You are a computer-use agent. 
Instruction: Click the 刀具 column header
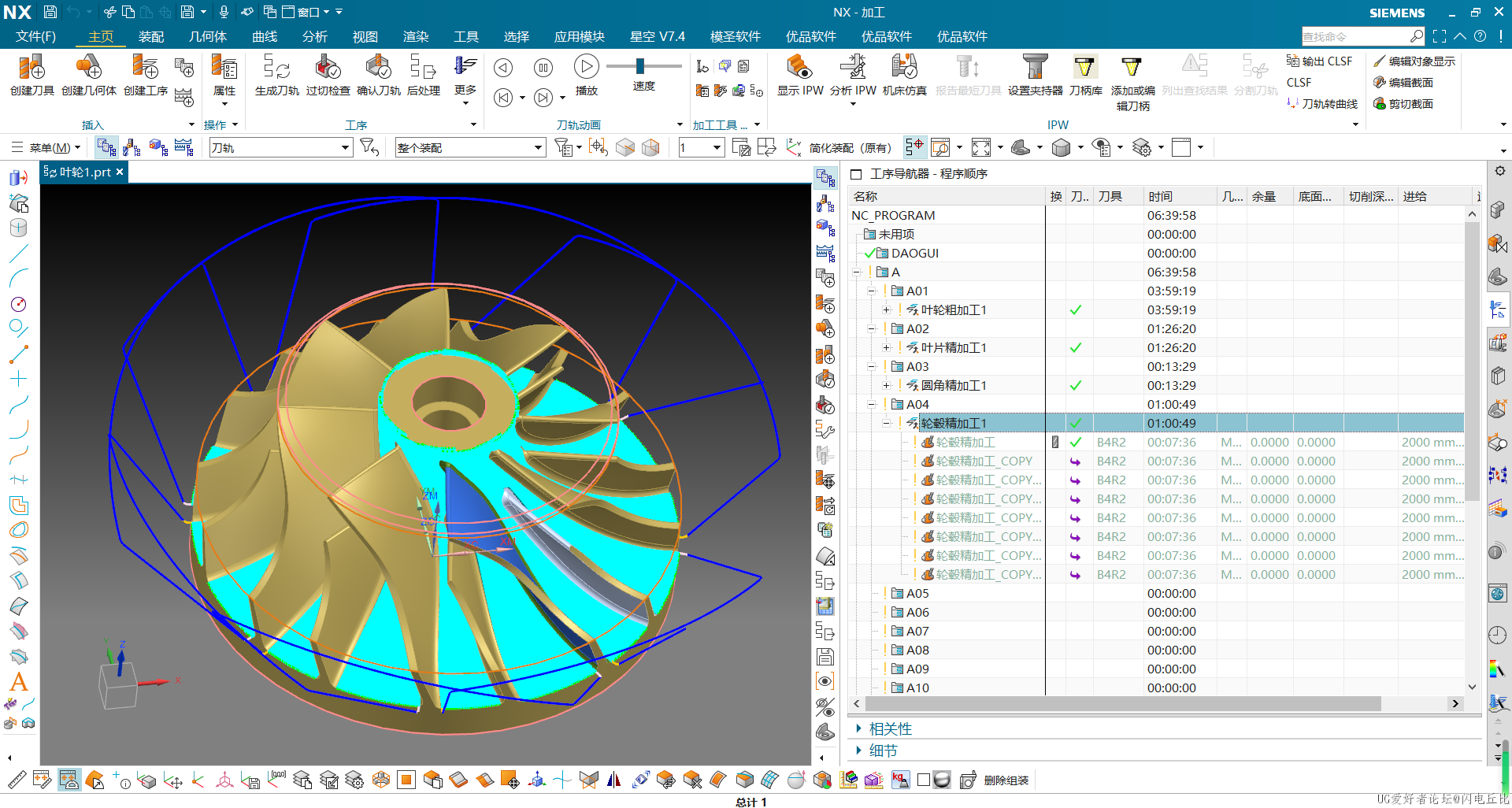pyautogui.click(x=1117, y=196)
